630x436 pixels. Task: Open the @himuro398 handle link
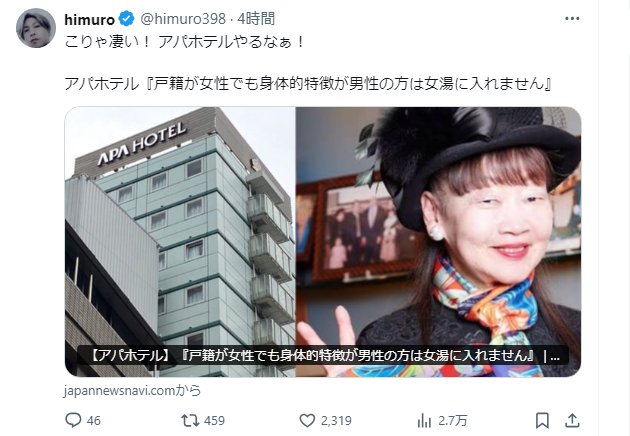coord(183,18)
